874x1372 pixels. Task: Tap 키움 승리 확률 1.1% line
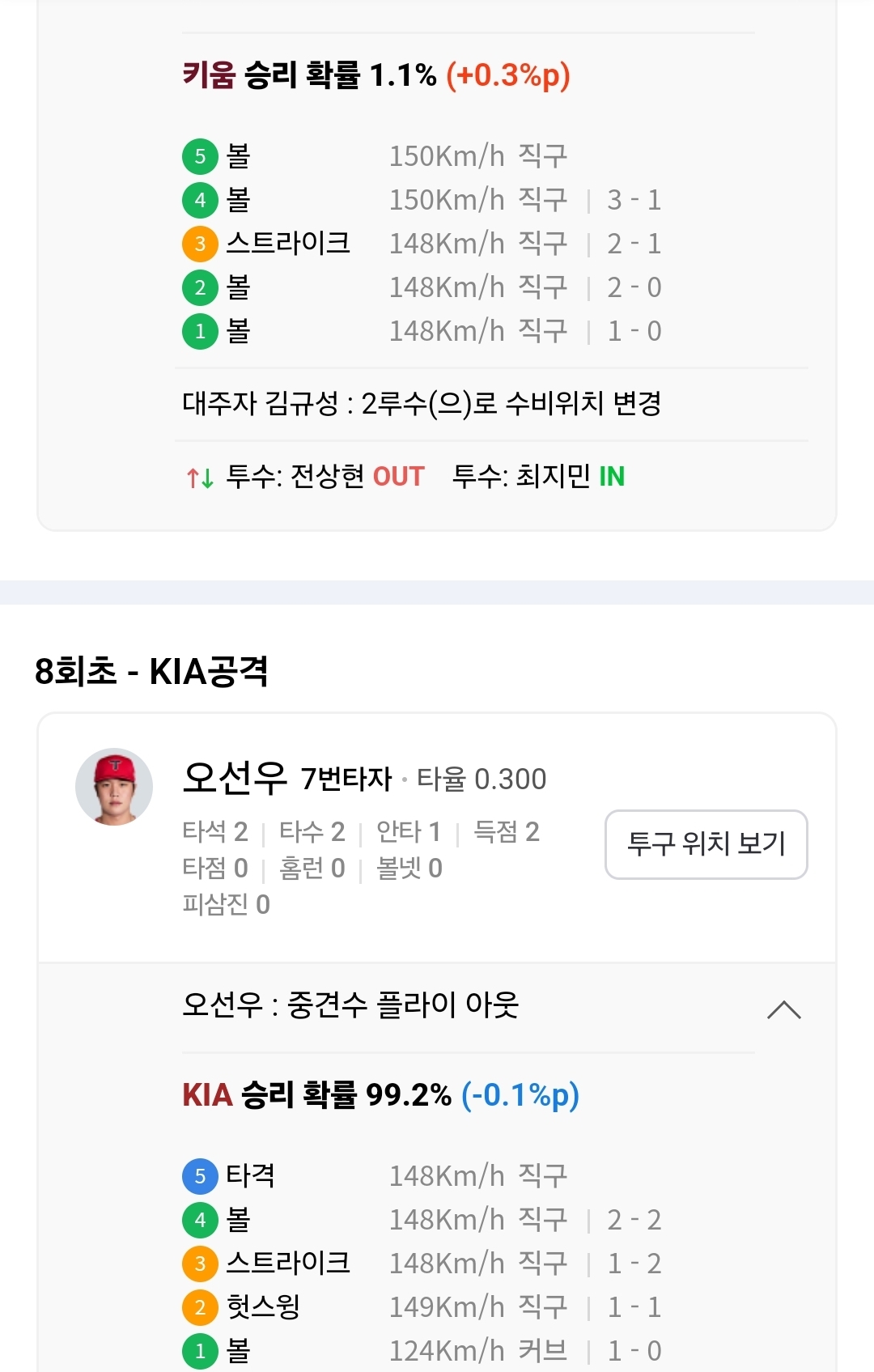376,75
